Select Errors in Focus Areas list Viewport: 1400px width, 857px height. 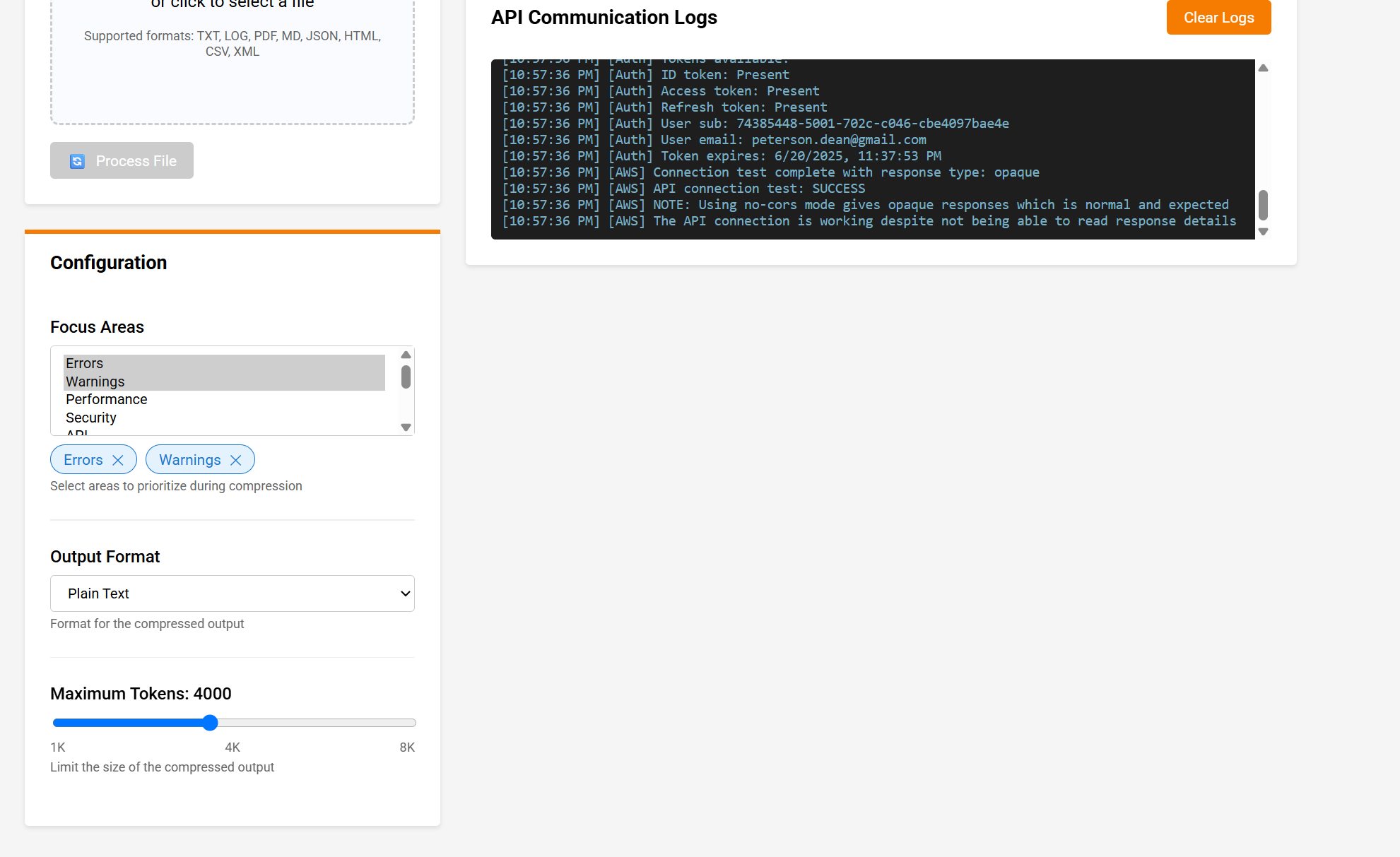pyautogui.click(x=224, y=363)
